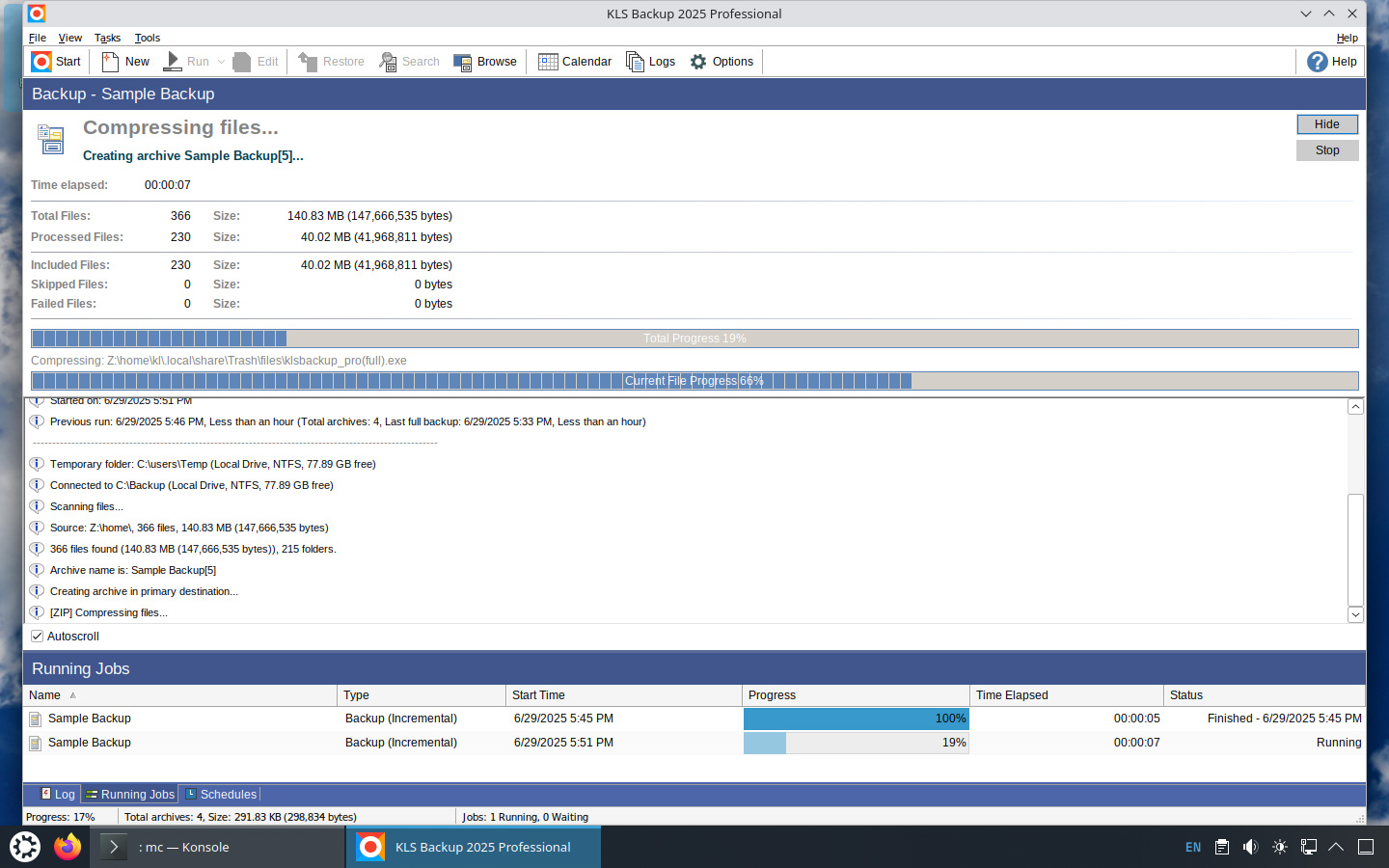Open the brightness tray icon

pos(1280,847)
